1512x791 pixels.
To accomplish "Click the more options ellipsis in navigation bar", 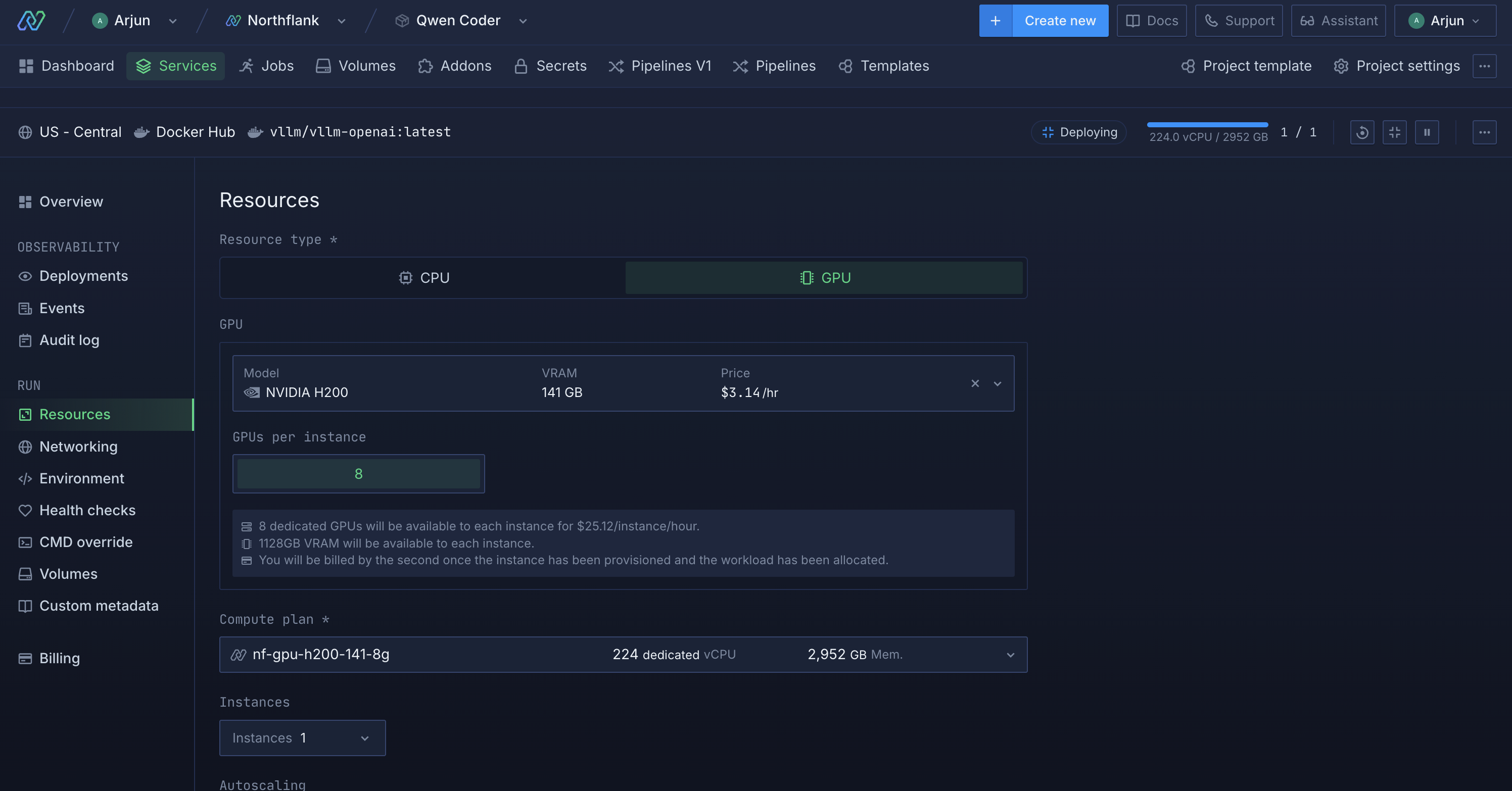I will pyautogui.click(x=1484, y=66).
